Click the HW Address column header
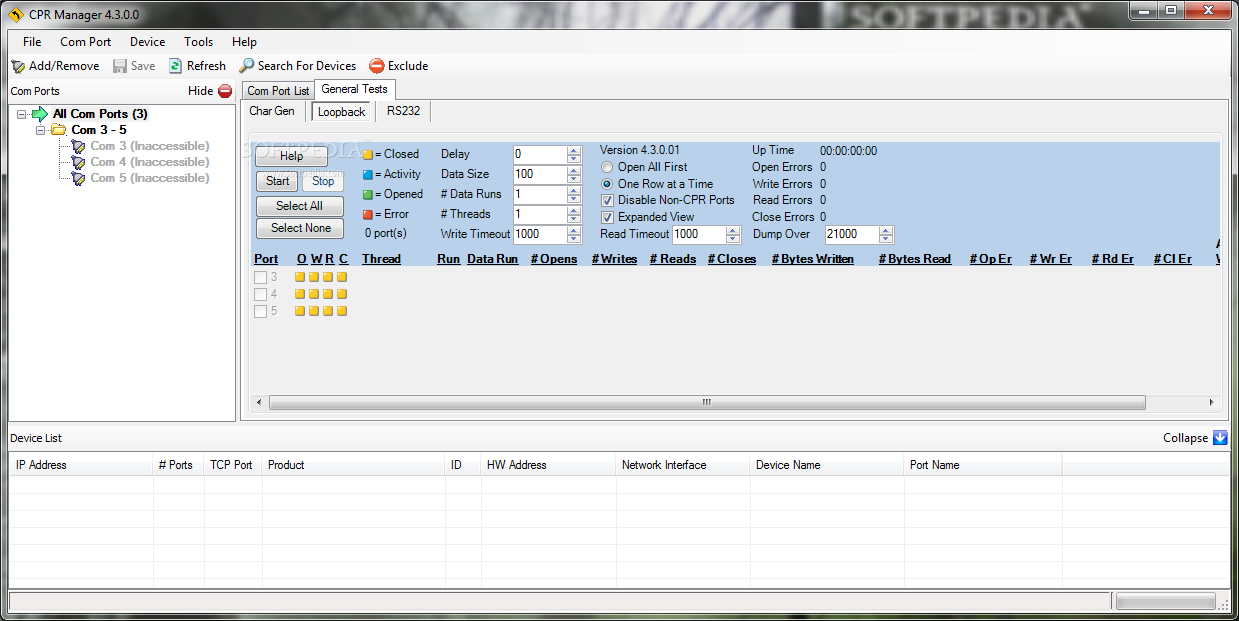1239x621 pixels. point(547,465)
